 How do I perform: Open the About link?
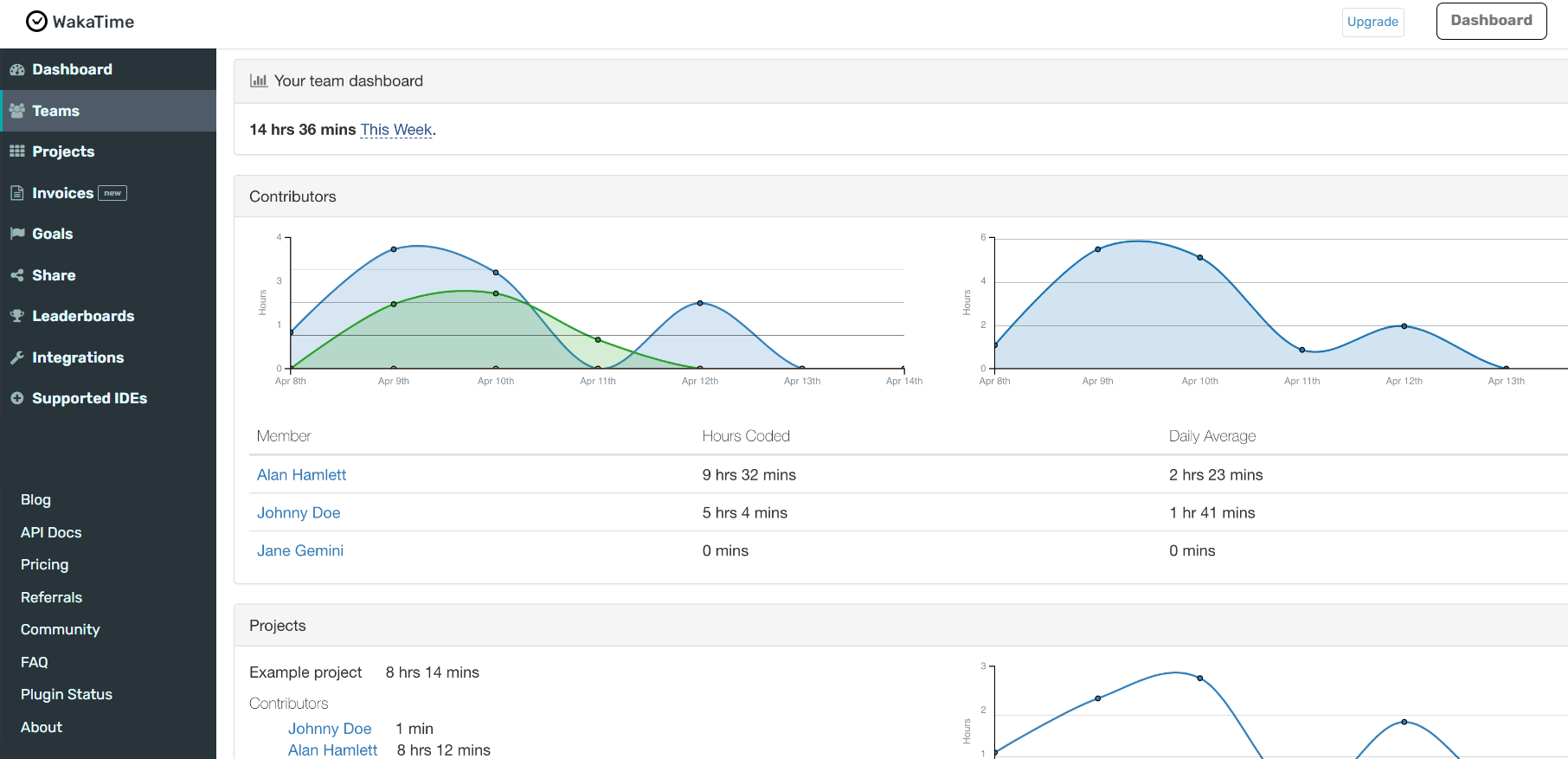(42, 727)
